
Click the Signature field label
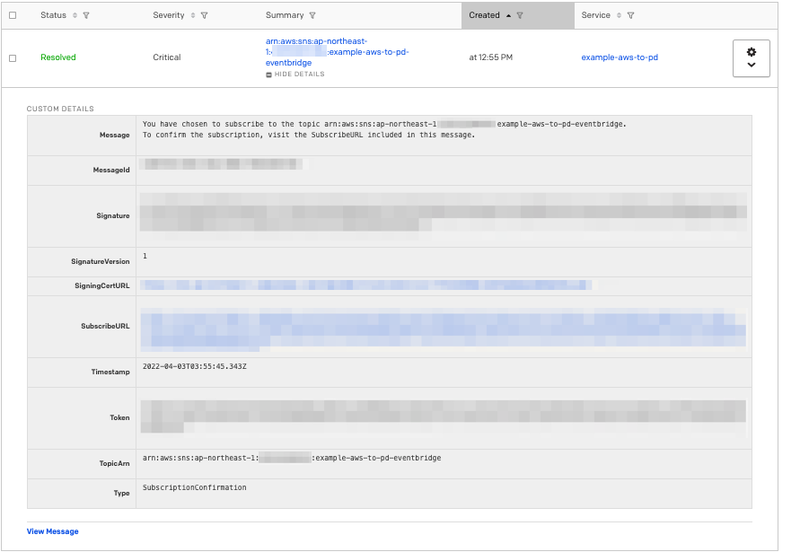pos(113,216)
